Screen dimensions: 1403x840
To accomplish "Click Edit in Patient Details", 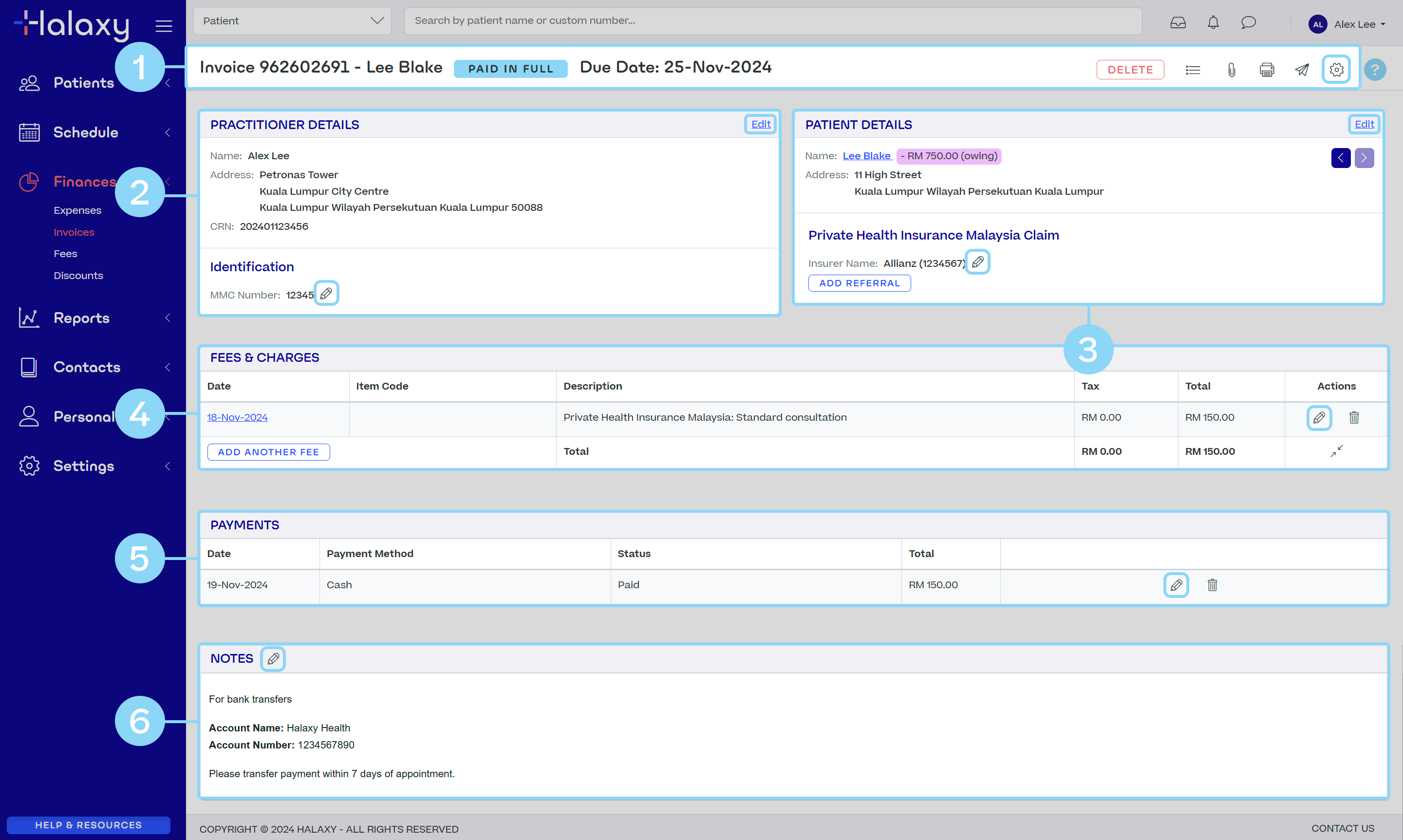I will tap(1364, 124).
